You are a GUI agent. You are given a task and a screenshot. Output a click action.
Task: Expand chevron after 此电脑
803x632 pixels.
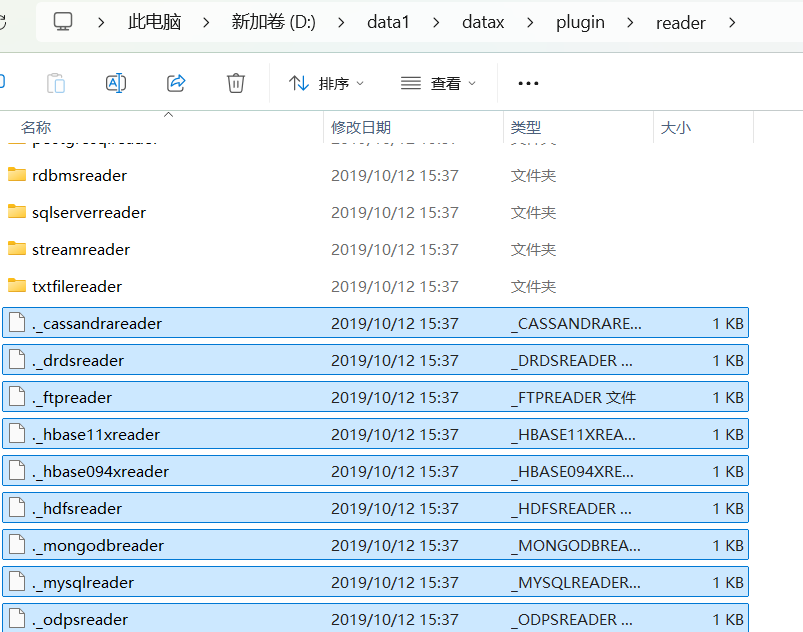point(206,23)
